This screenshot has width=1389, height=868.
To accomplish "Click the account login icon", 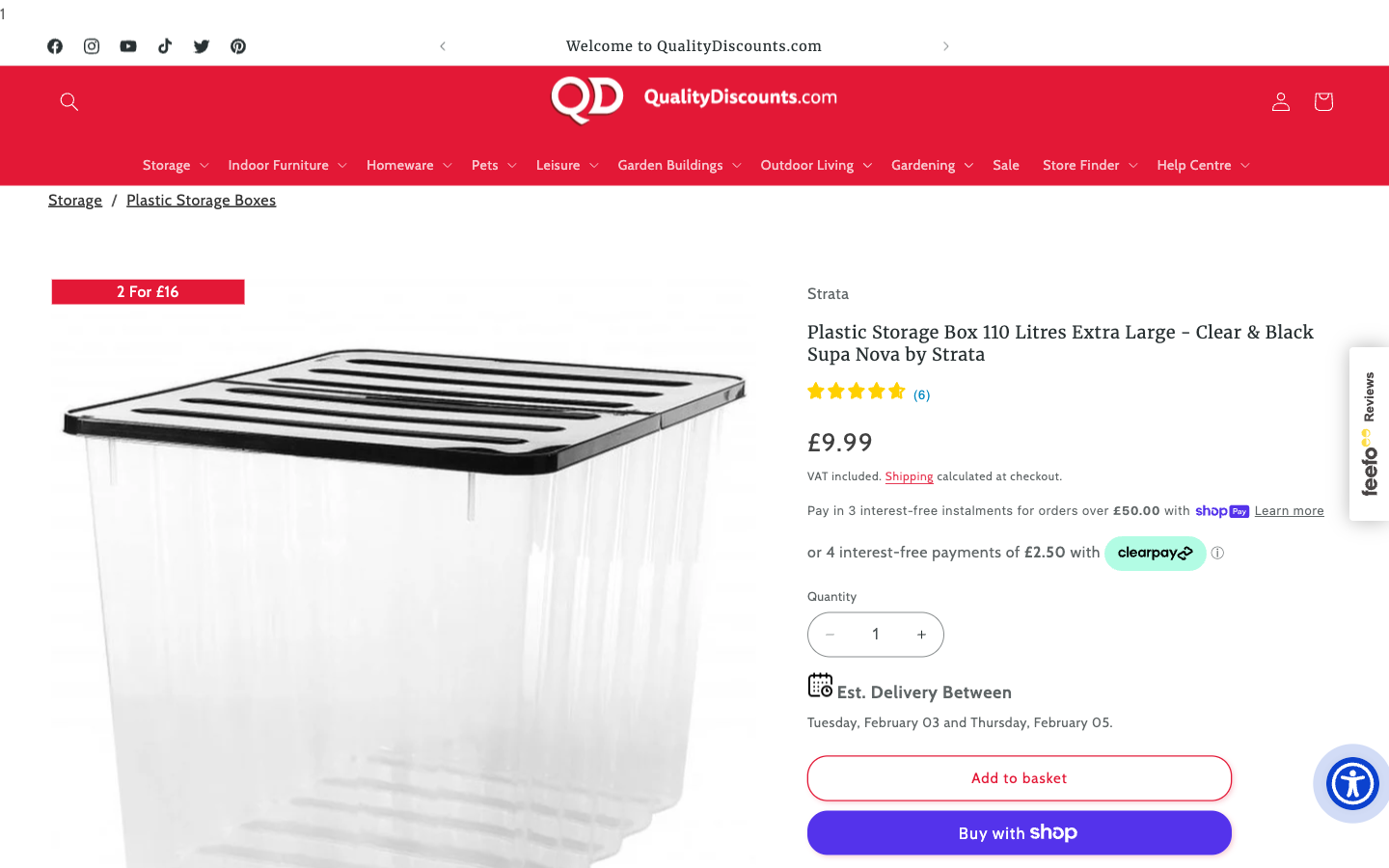I will coord(1280,101).
